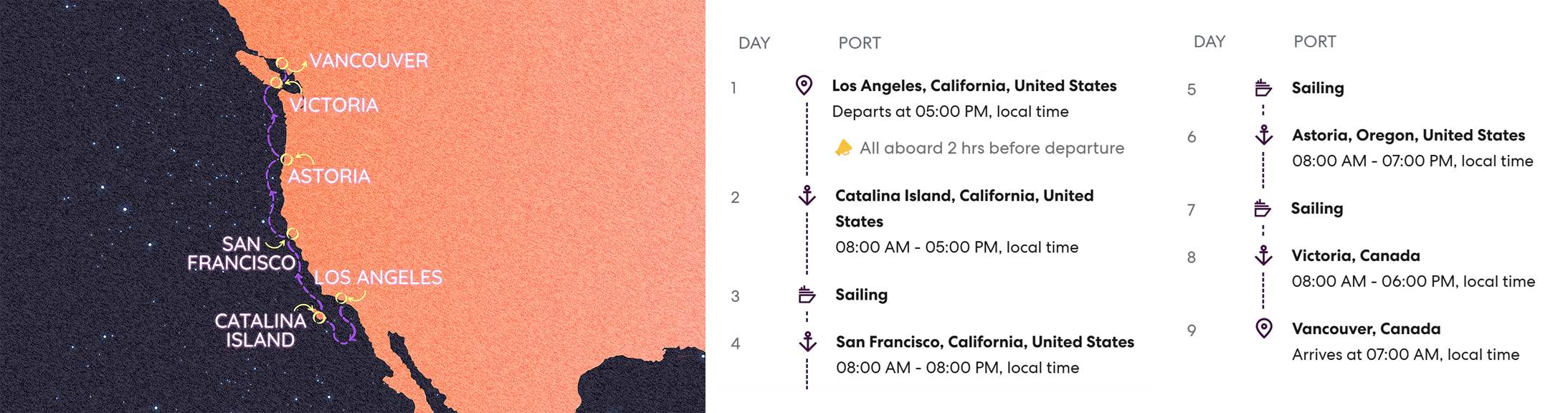
Task: Select the Astoria marker on the map
Action: [286, 159]
